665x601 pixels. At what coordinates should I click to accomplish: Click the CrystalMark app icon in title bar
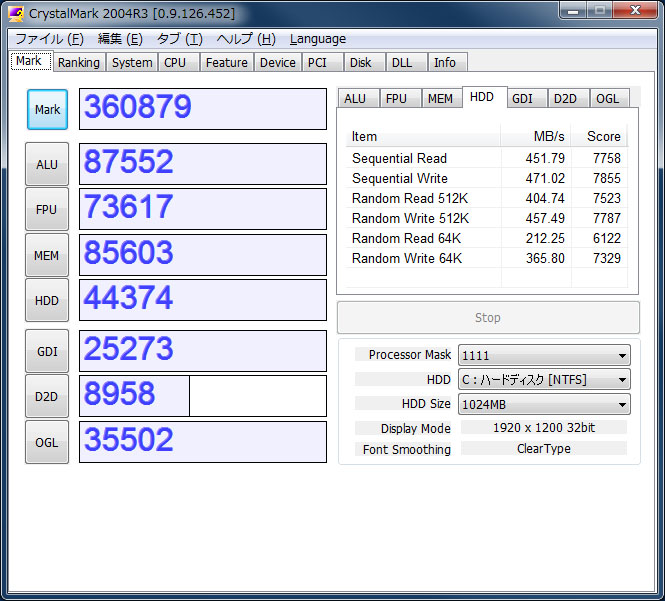[x=15, y=14]
